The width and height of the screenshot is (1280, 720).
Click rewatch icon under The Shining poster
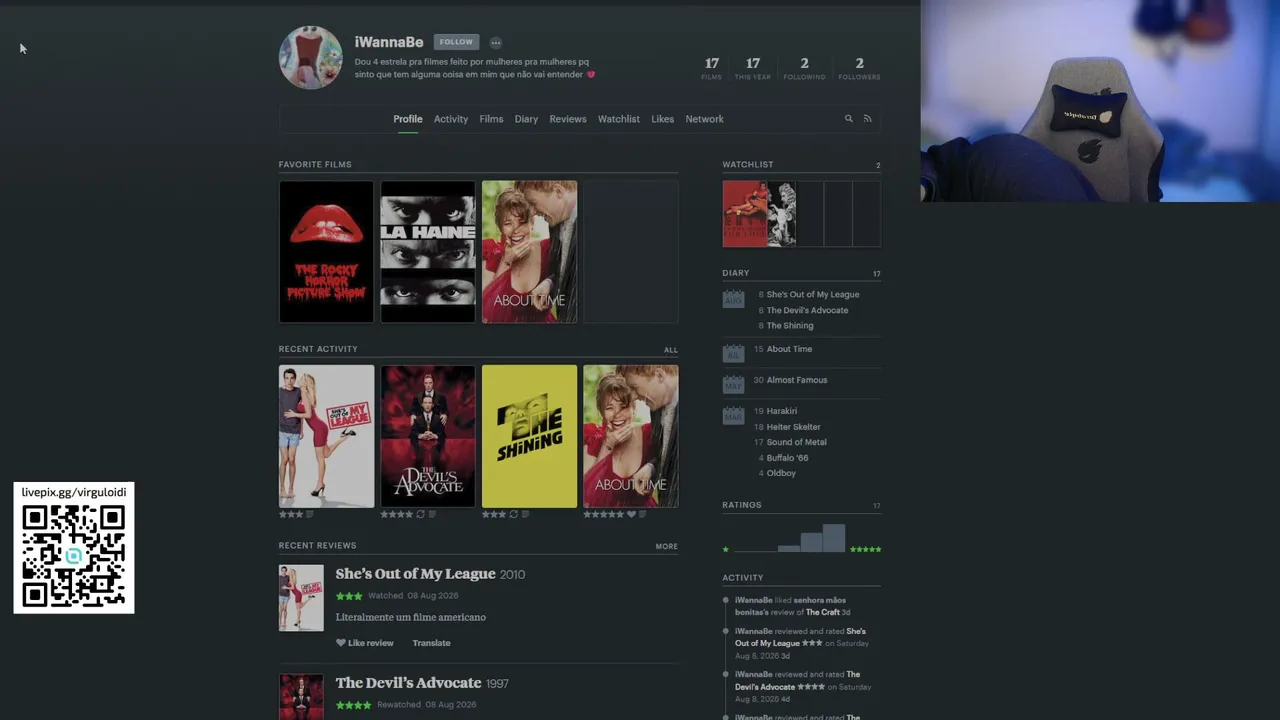[513, 515]
